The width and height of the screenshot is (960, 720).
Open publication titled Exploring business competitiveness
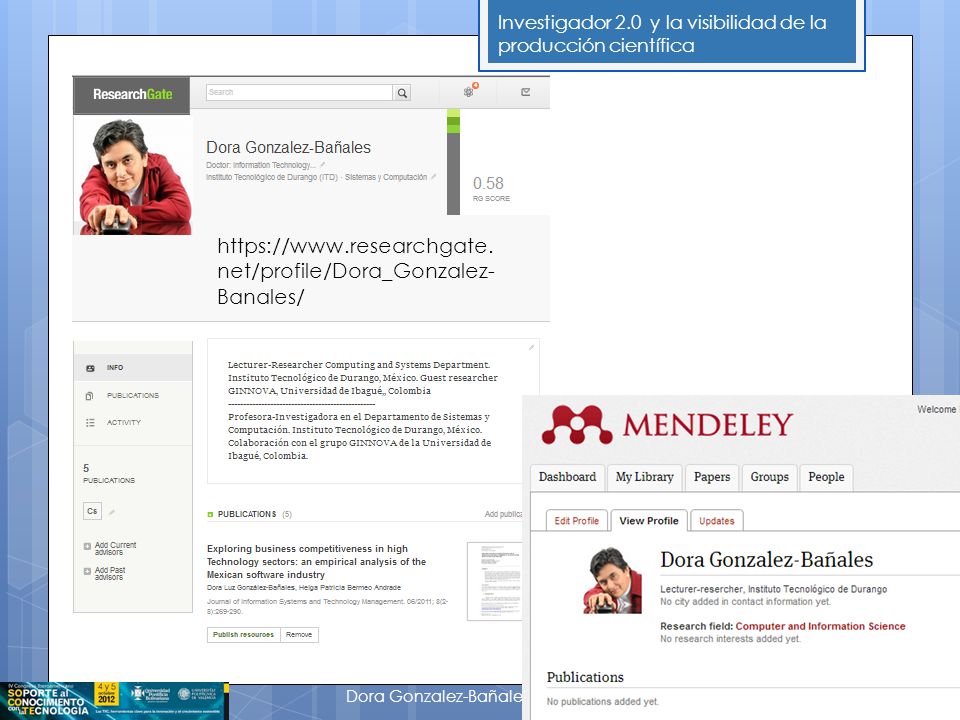coord(316,561)
